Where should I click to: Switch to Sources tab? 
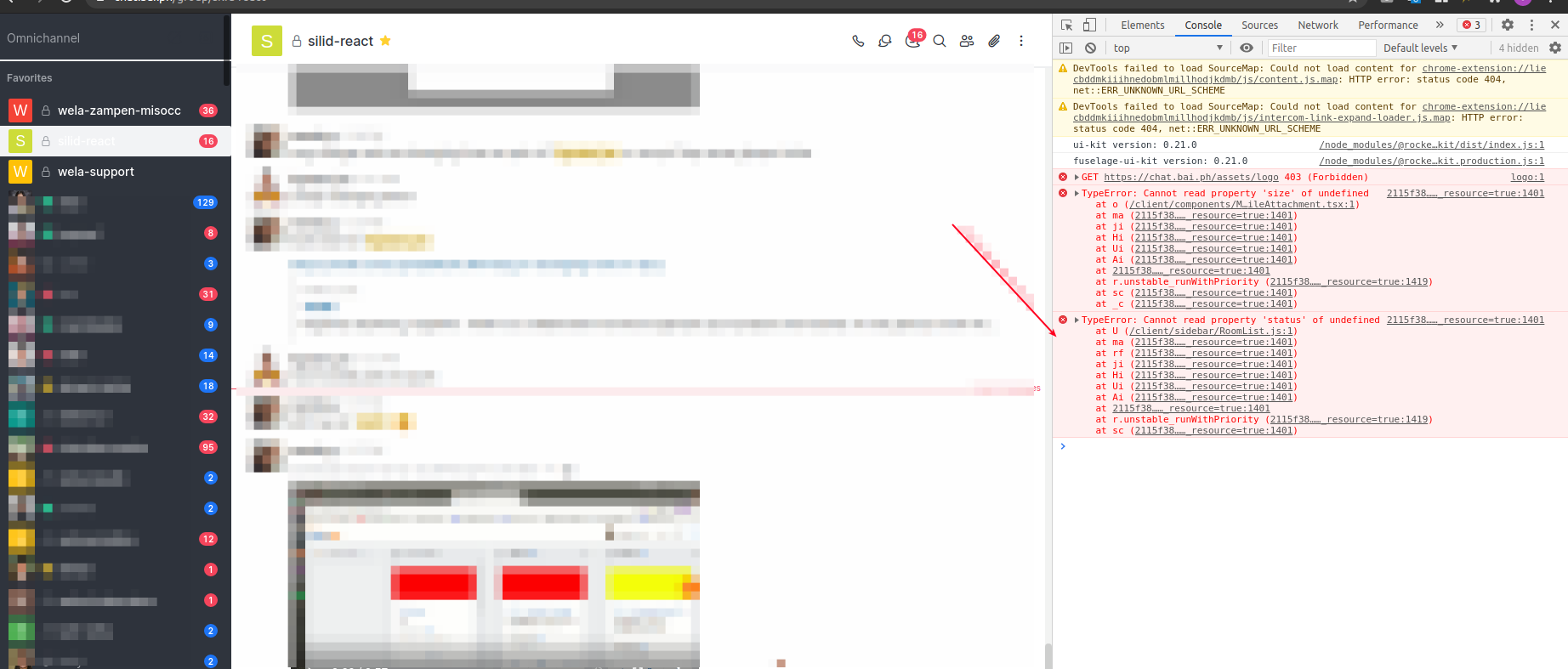(x=1259, y=25)
